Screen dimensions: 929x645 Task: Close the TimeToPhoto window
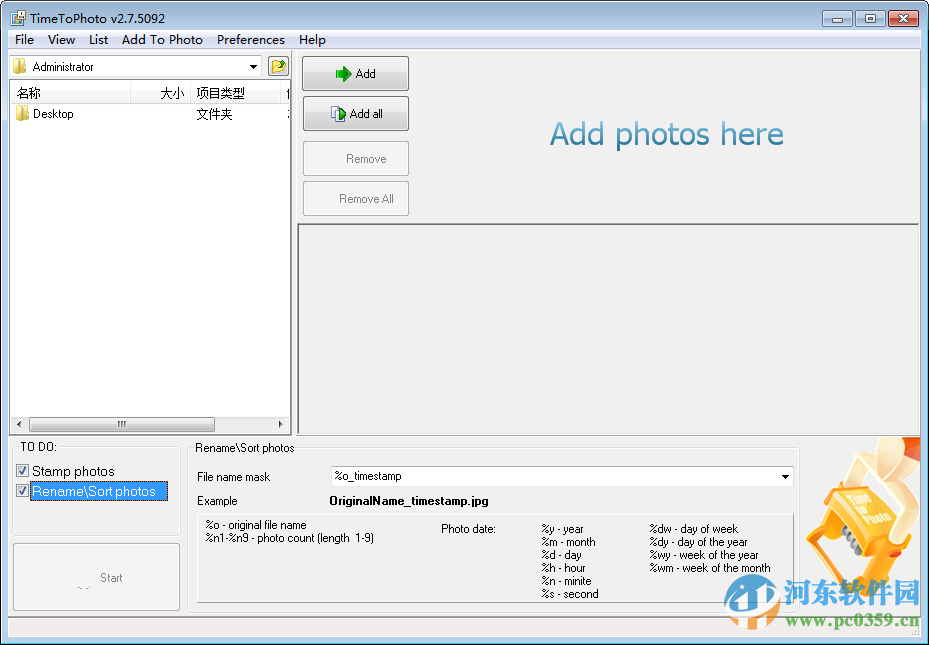(904, 19)
